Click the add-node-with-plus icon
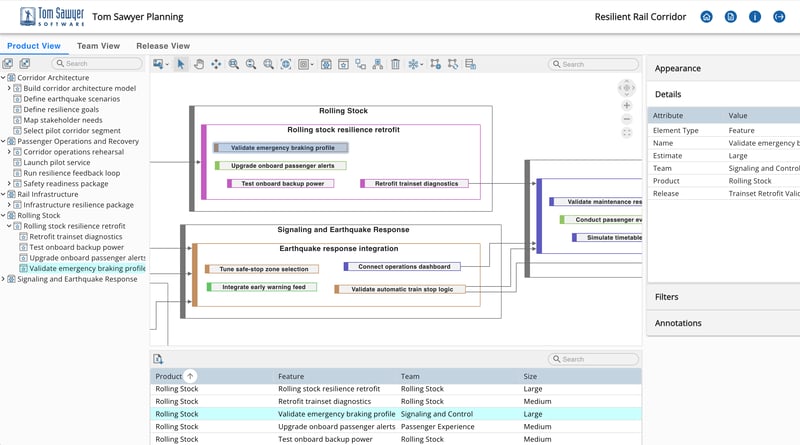The image size is (800, 445). click(x=435, y=64)
